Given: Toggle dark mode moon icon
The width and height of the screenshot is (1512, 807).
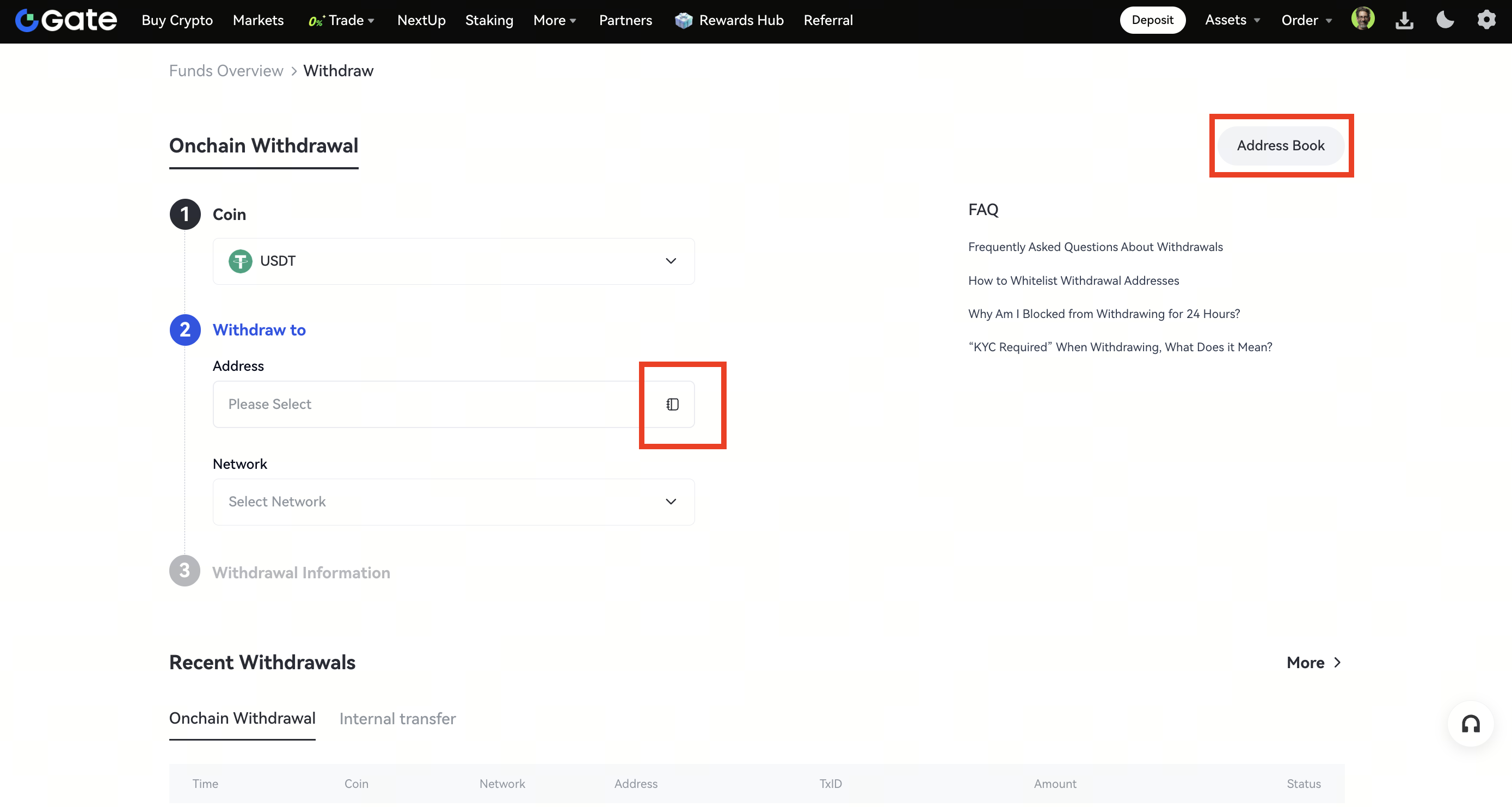Looking at the screenshot, I should 1445,20.
